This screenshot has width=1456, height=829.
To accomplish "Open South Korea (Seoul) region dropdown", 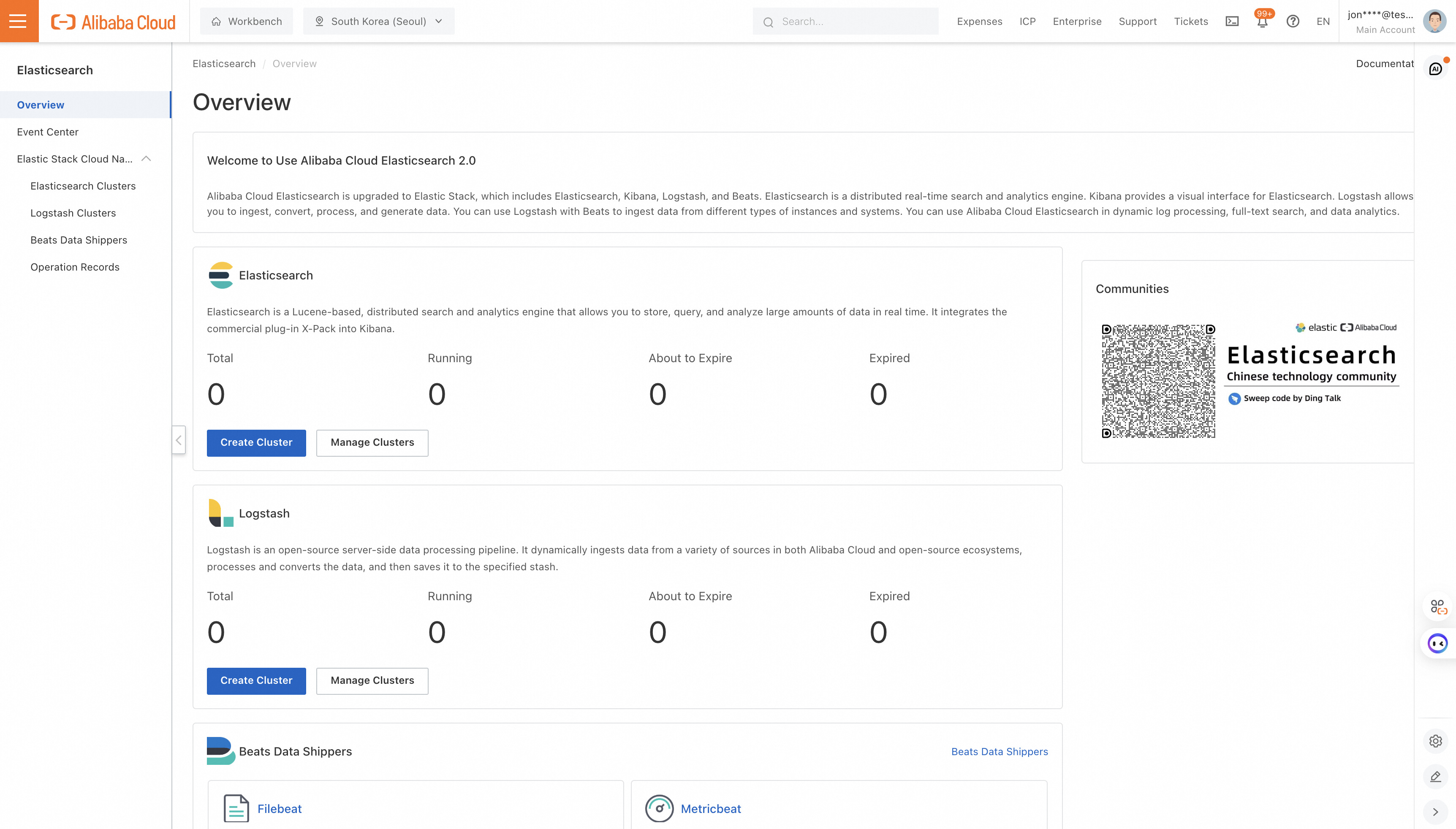I will coord(379,21).
